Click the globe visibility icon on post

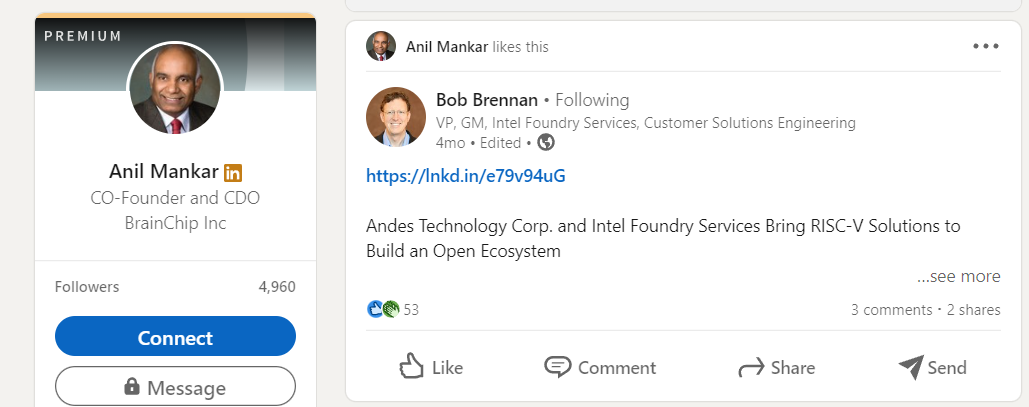546,142
